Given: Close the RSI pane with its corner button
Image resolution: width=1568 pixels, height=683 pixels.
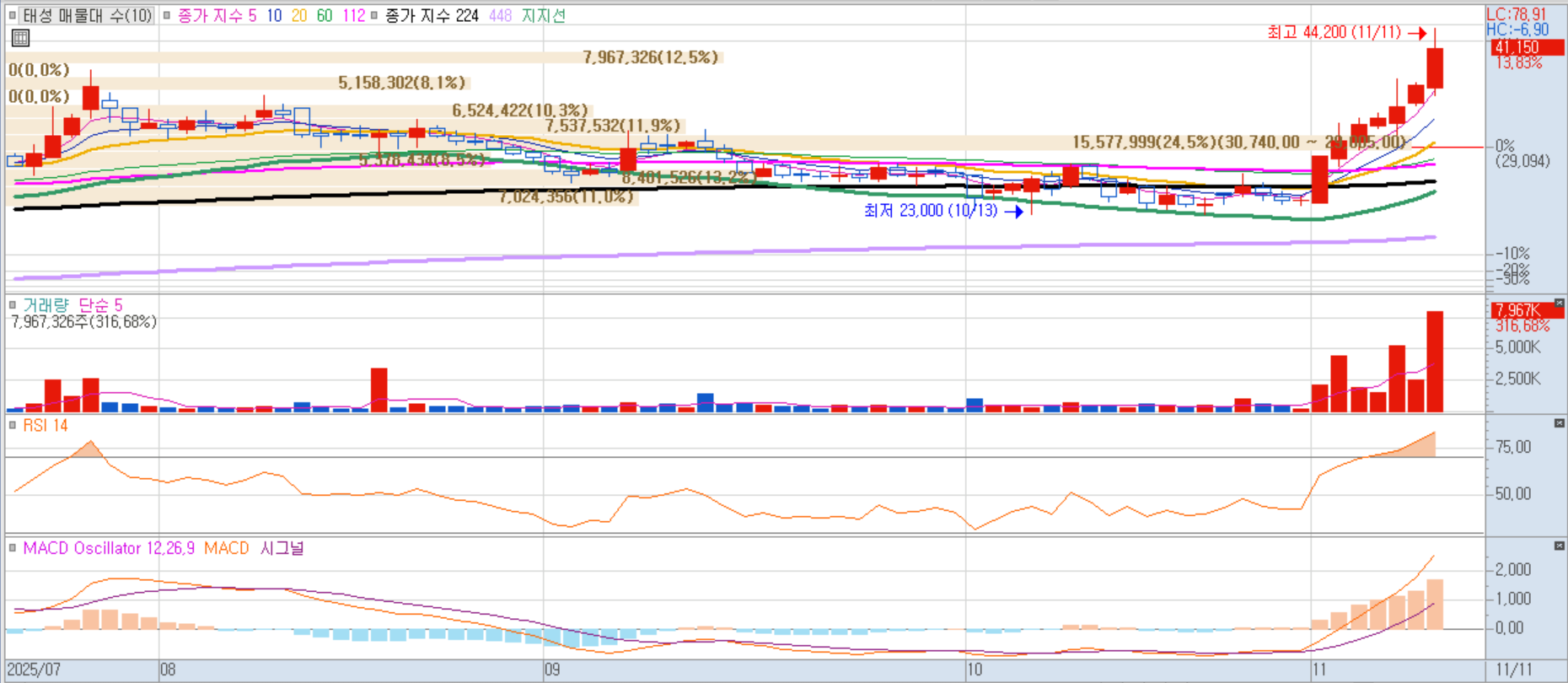Looking at the screenshot, I should point(1559,422).
